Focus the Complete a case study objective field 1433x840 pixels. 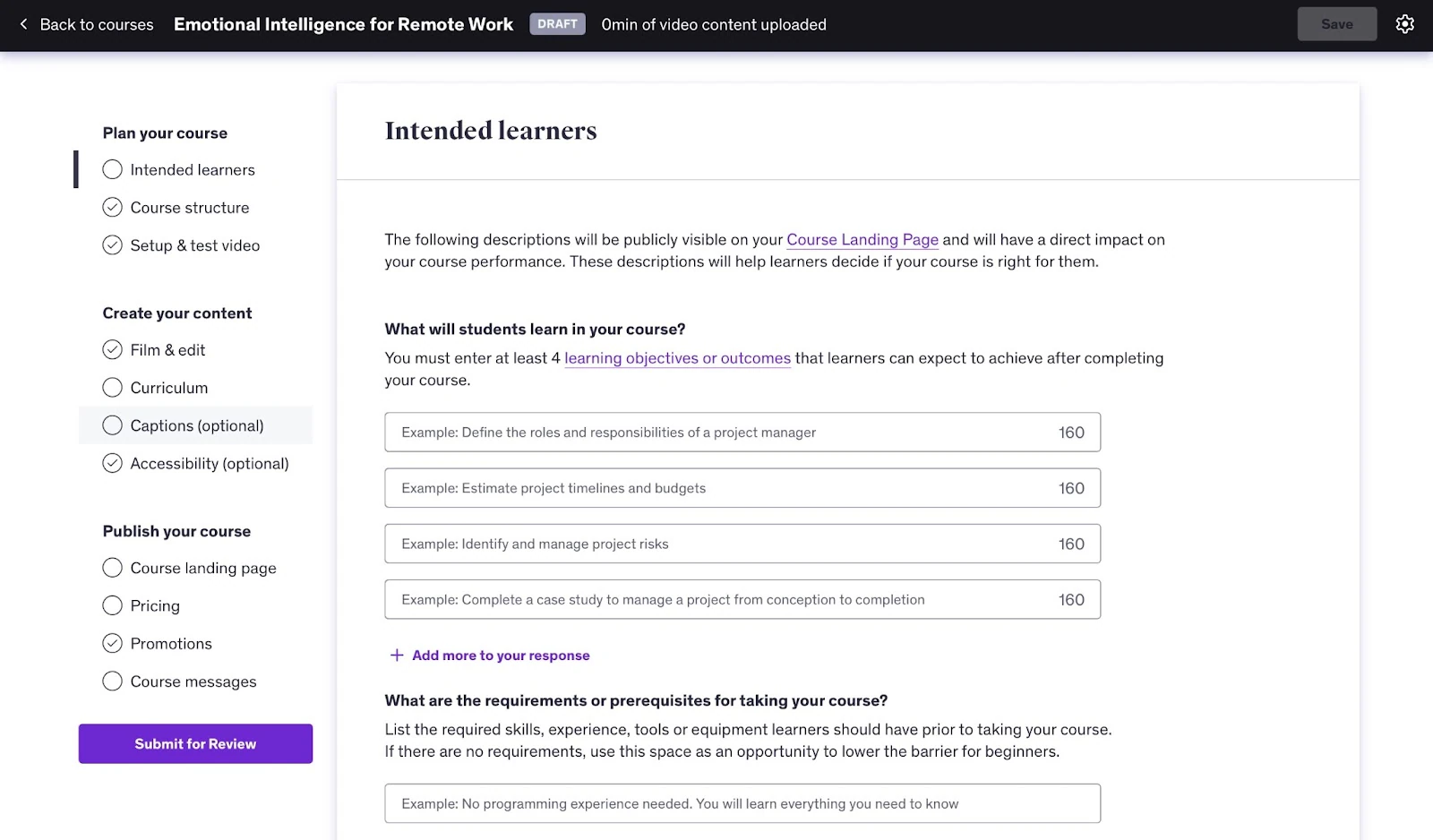(x=742, y=599)
